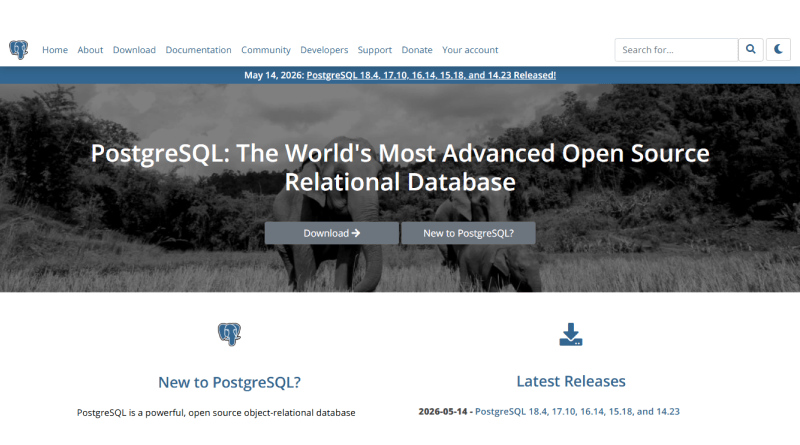
Task: Click the search magnifier button
Action: coord(751,50)
